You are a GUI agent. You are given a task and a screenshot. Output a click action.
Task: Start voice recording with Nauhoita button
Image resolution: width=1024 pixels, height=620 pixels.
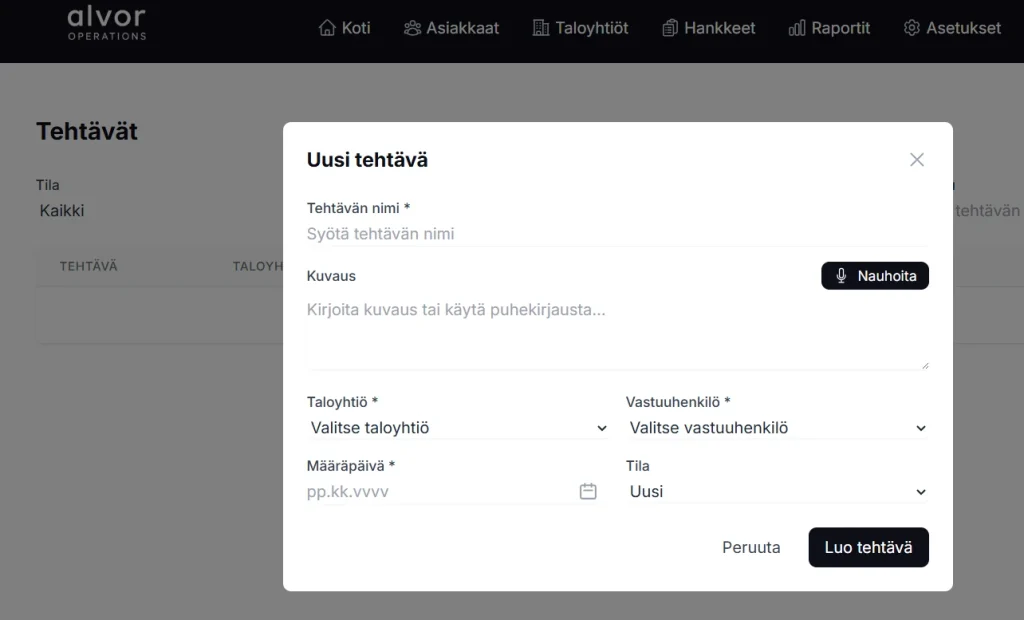(875, 276)
